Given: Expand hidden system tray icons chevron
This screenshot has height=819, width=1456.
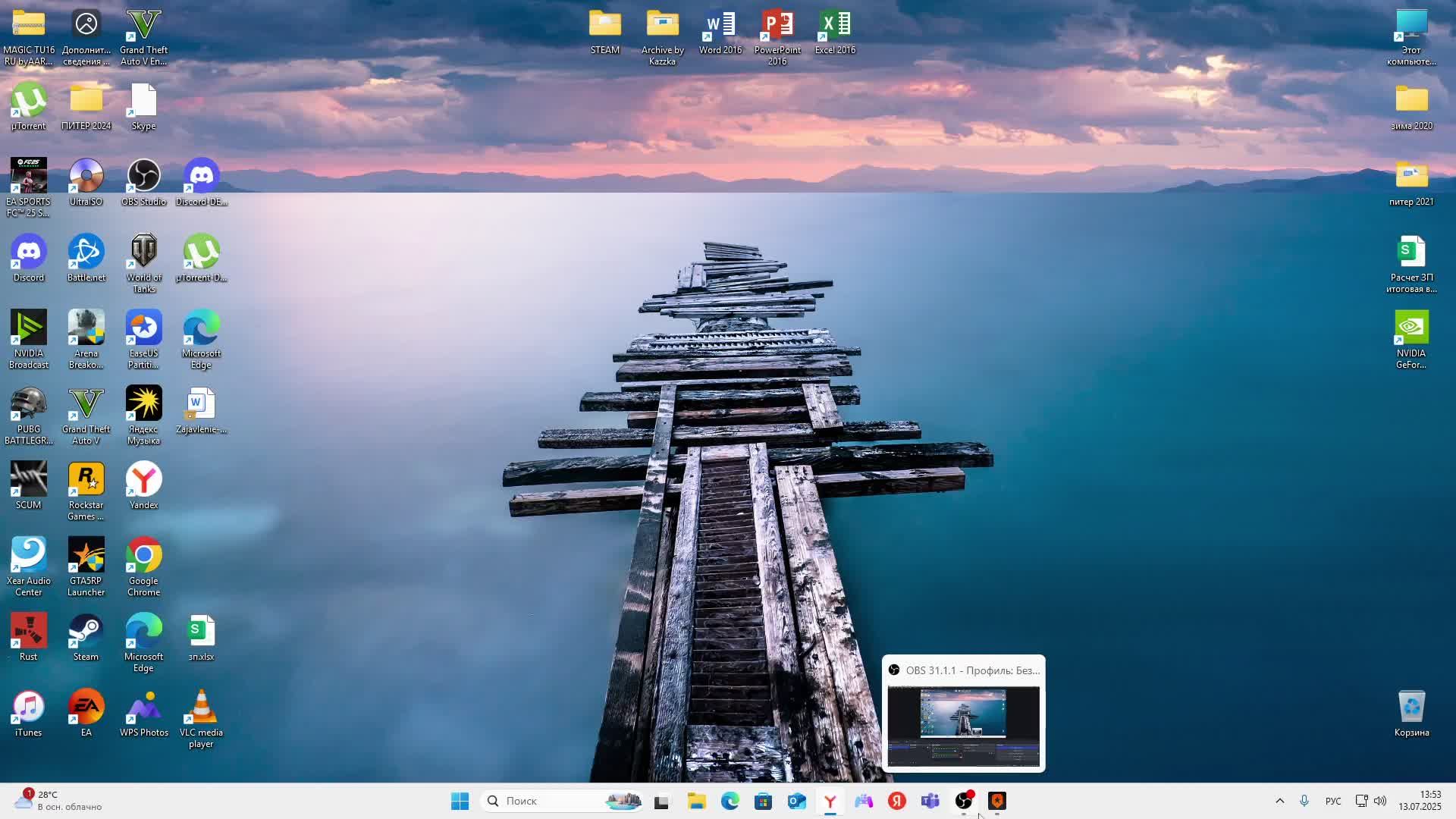Looking at the screenshot, I should tap(1279, 801).
